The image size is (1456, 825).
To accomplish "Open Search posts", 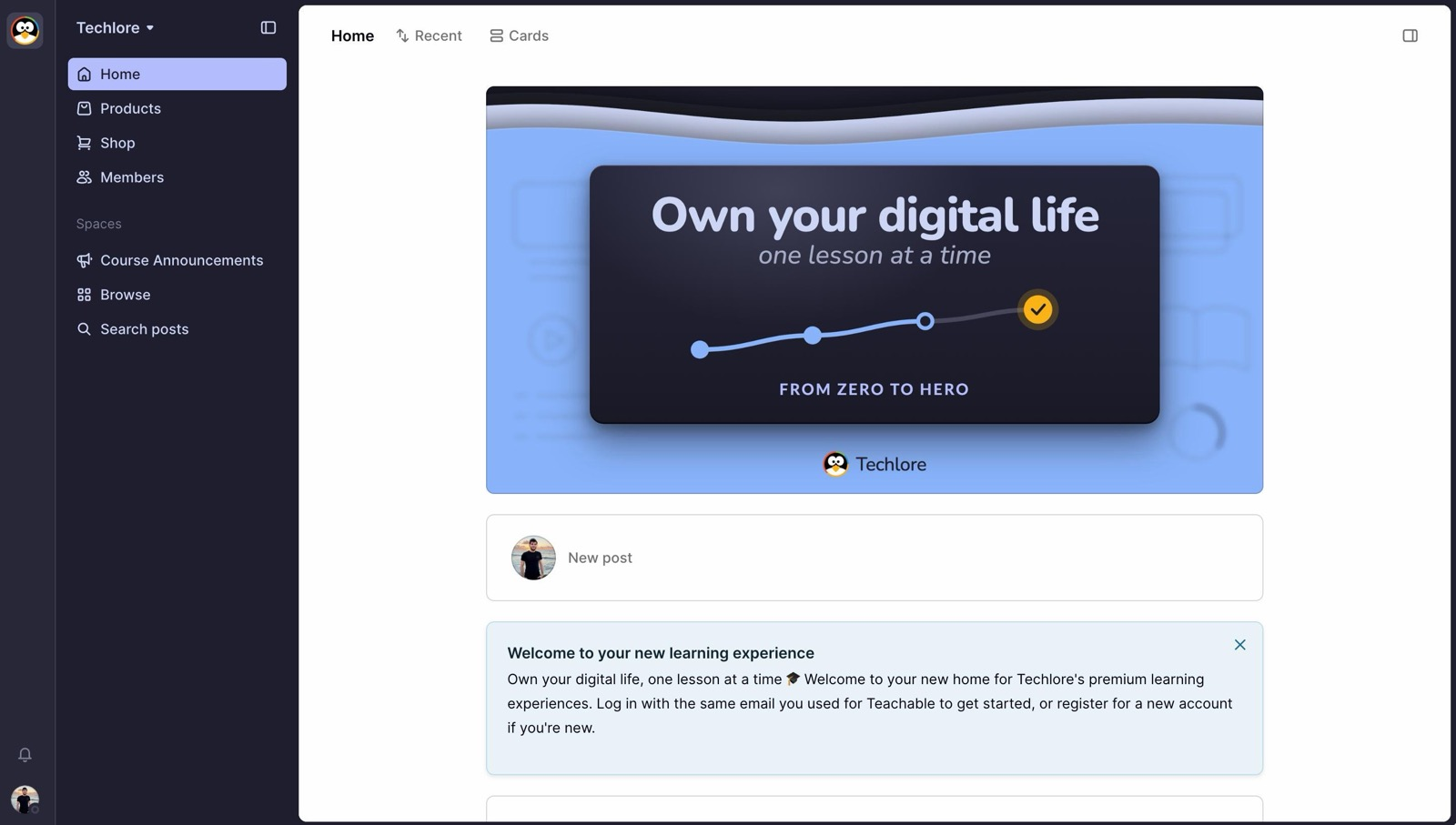I will click(177, 330).
